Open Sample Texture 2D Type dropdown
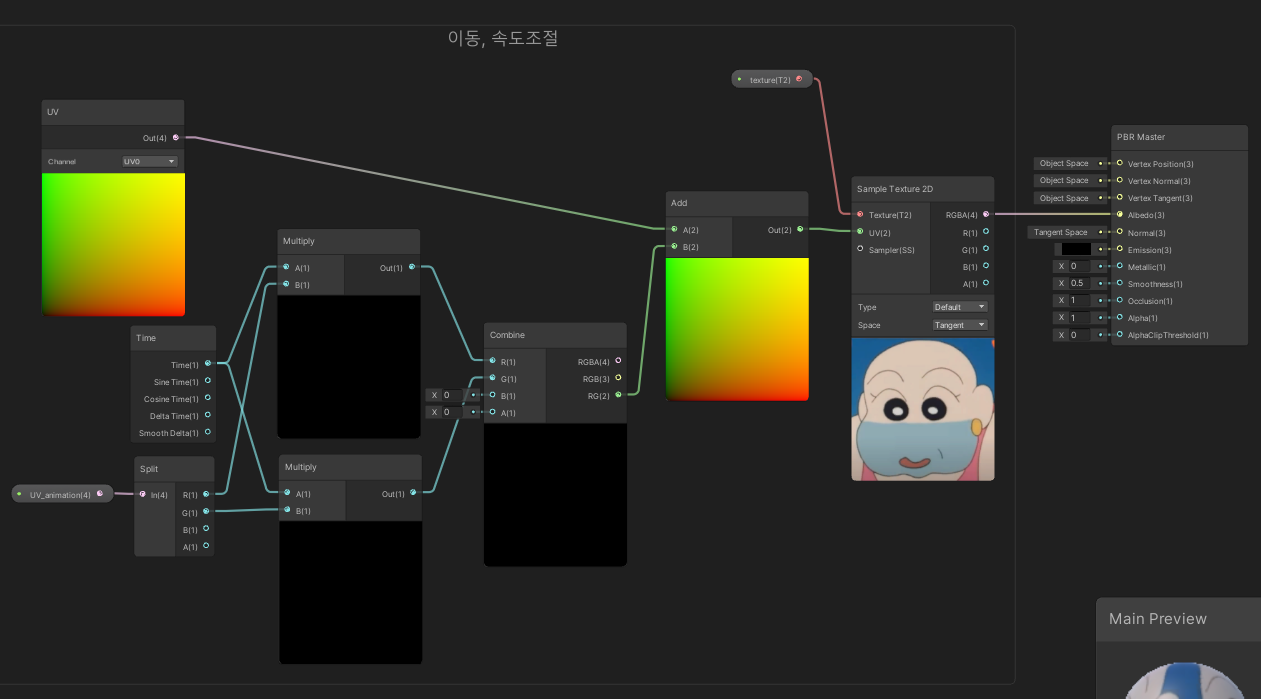The image size is (1261, 699). 960,307
